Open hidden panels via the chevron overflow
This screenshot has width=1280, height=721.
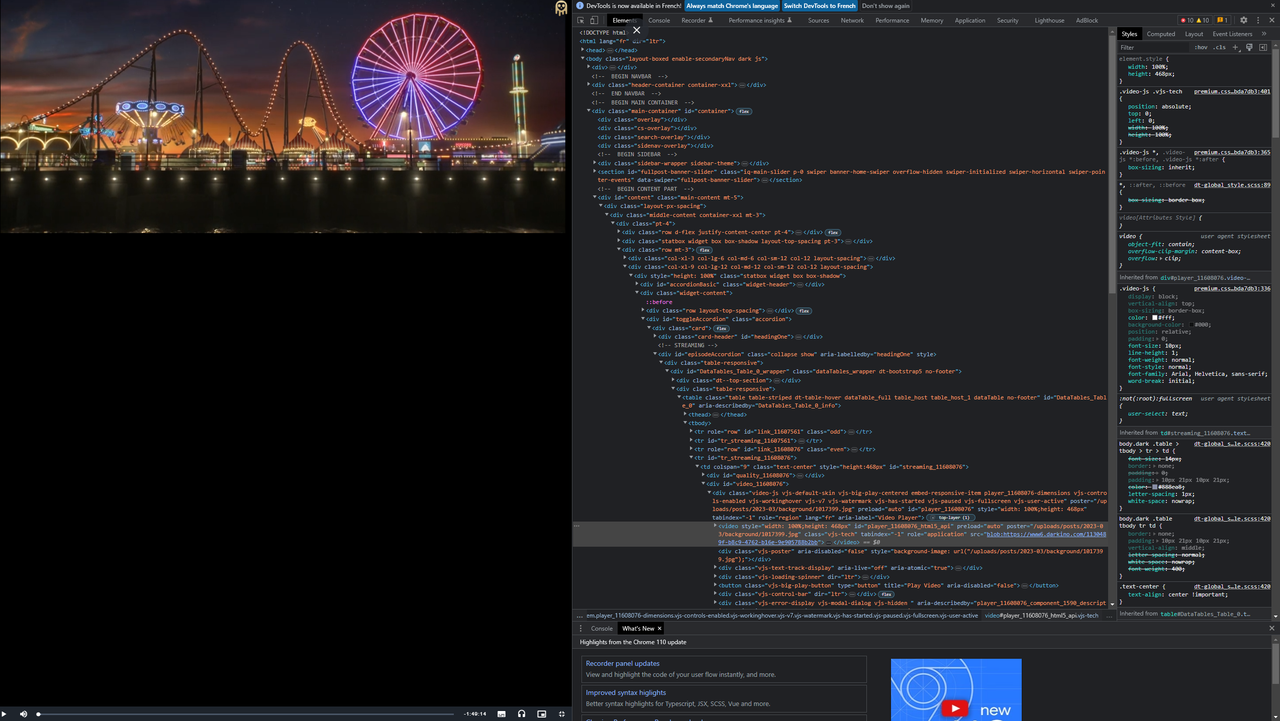pos(1264,33)
